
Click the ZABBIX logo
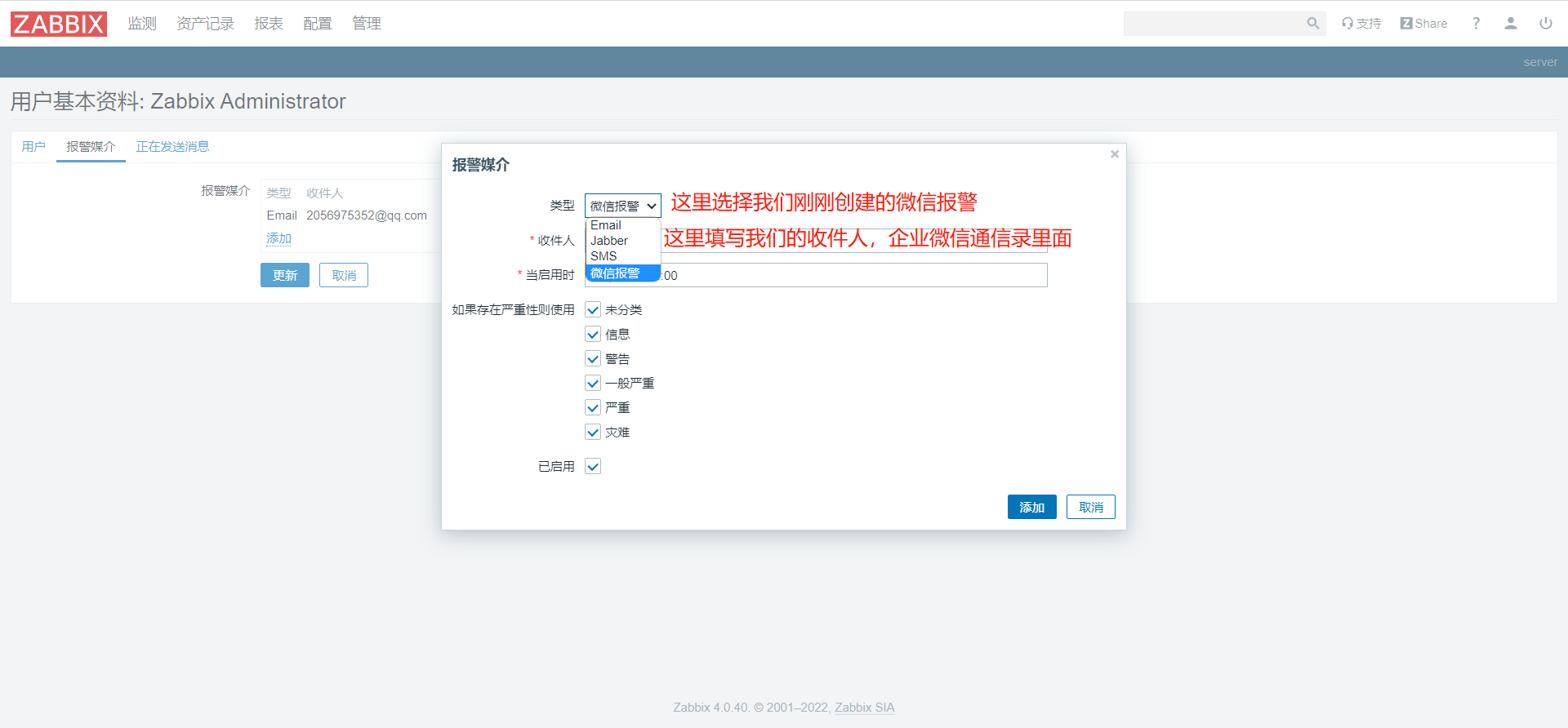[x=59, y=24]
